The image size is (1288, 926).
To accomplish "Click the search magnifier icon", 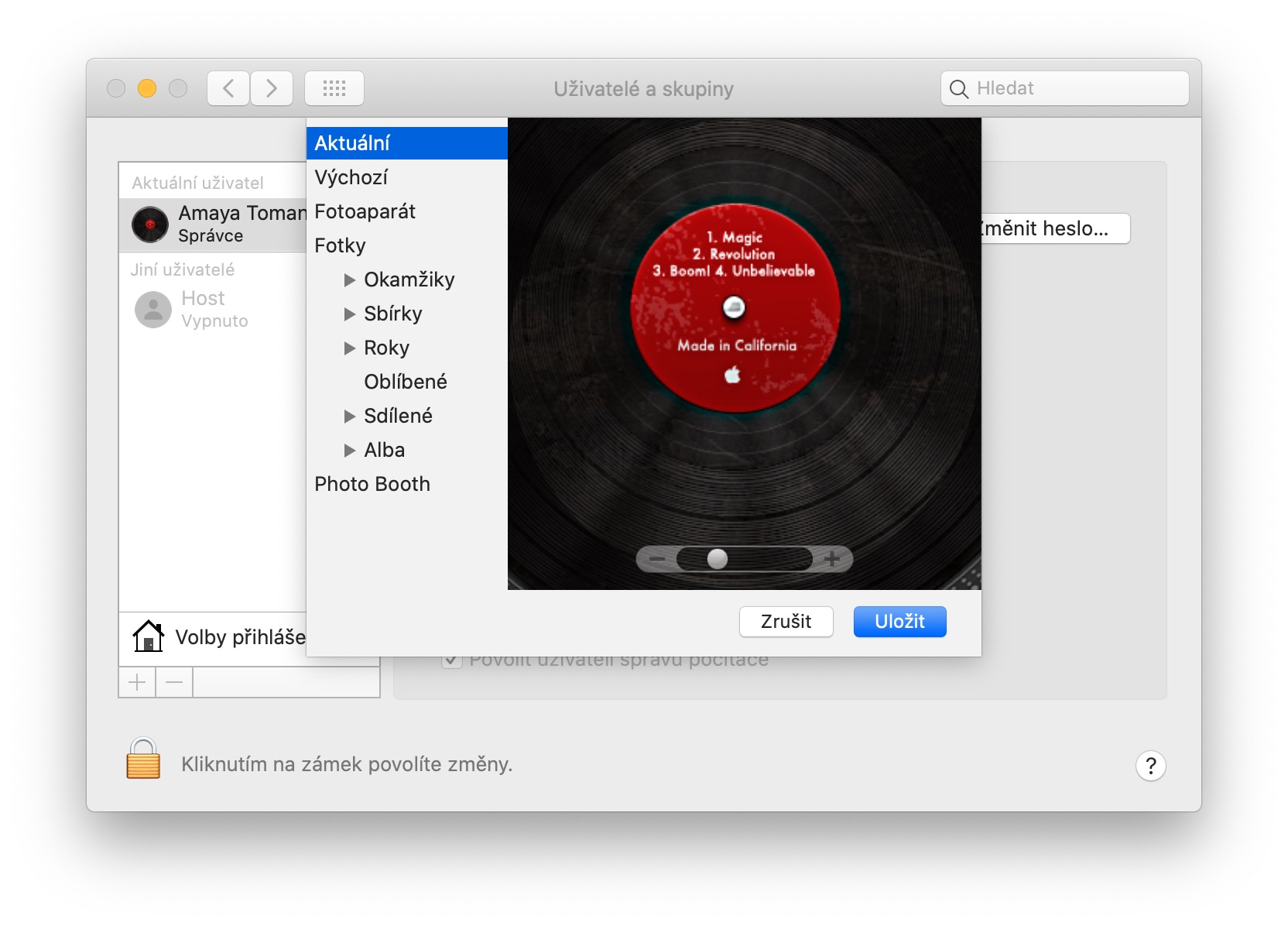I will coord(958,89).
